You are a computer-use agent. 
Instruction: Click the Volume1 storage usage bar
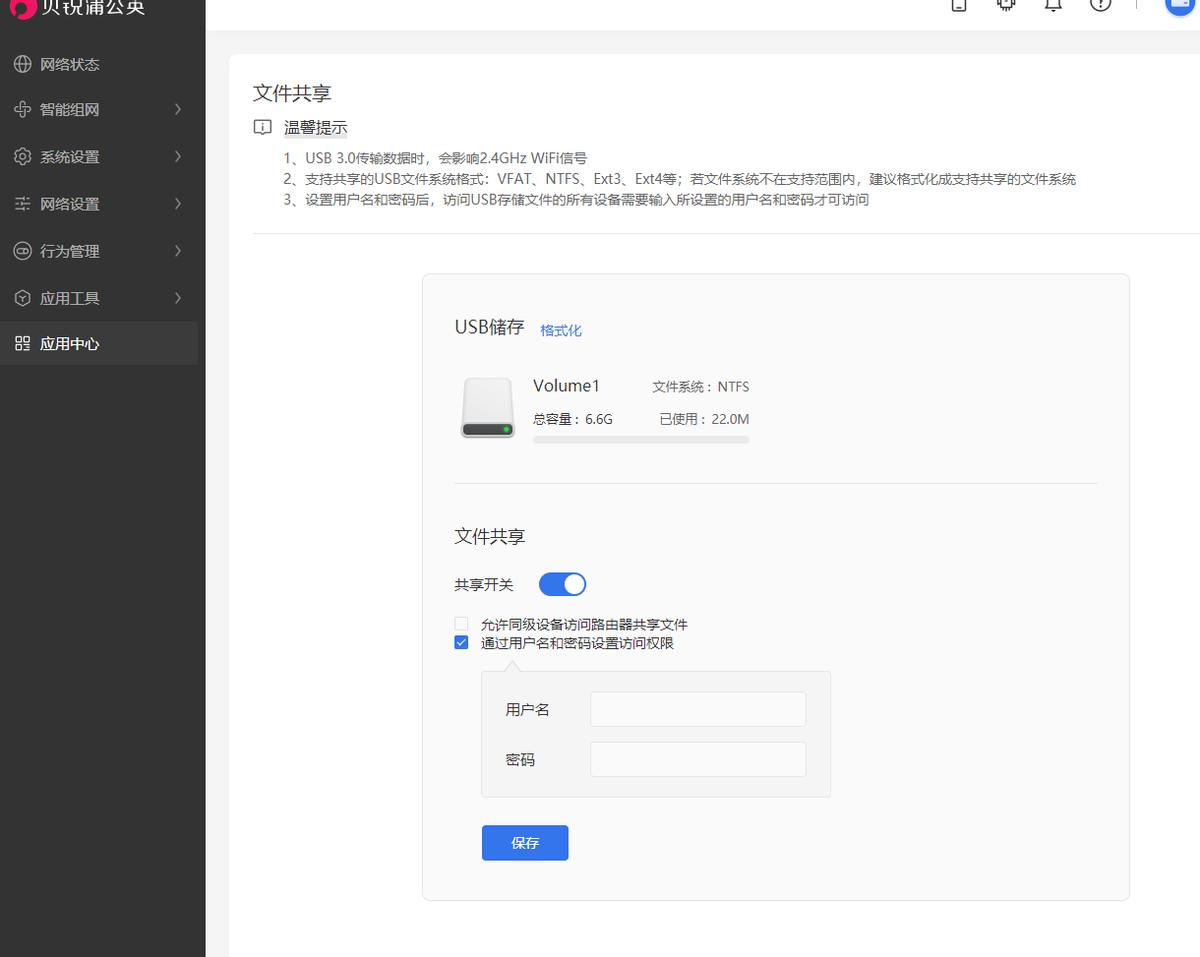pos(640,439)
